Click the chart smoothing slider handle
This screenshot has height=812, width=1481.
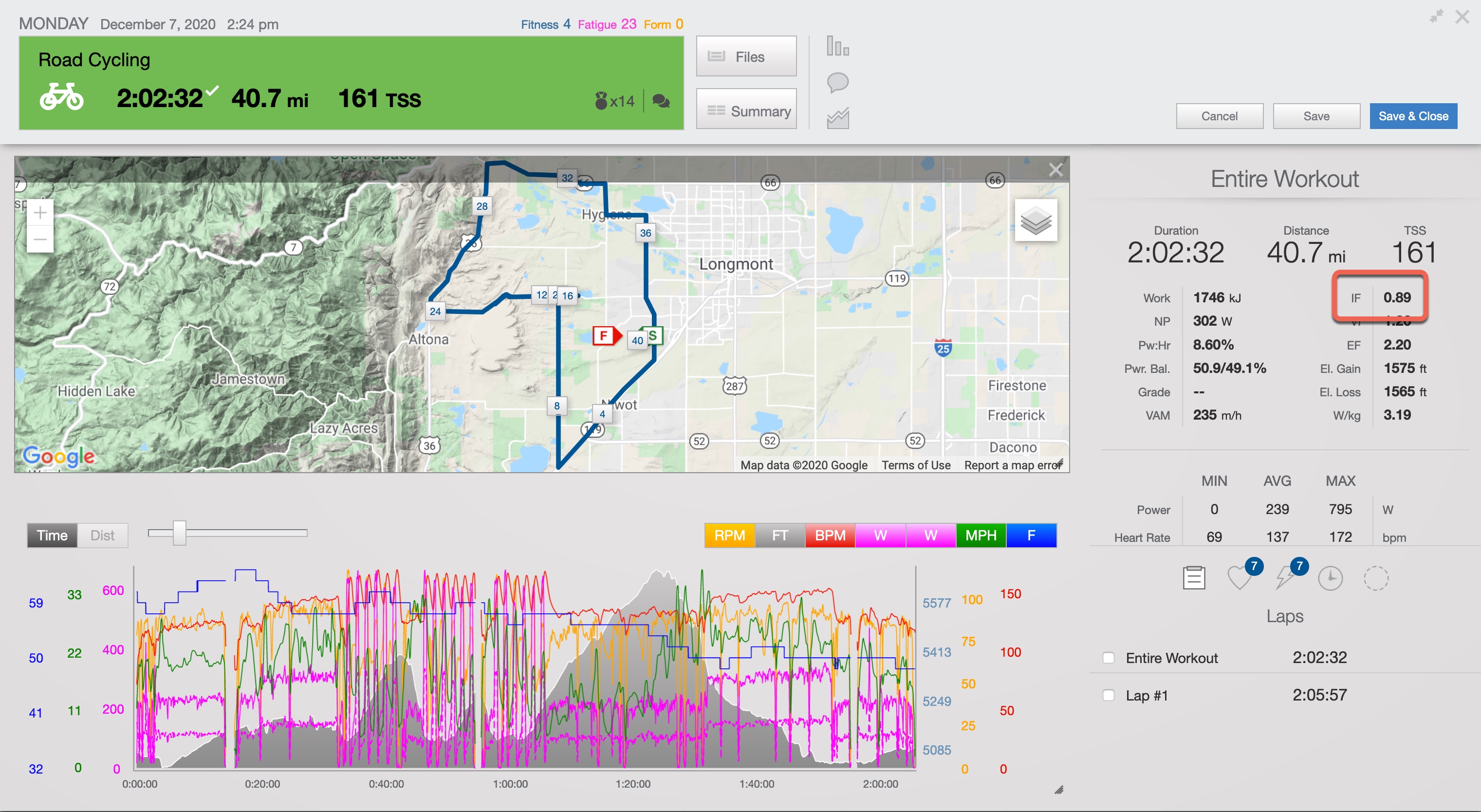coord(179,533)
